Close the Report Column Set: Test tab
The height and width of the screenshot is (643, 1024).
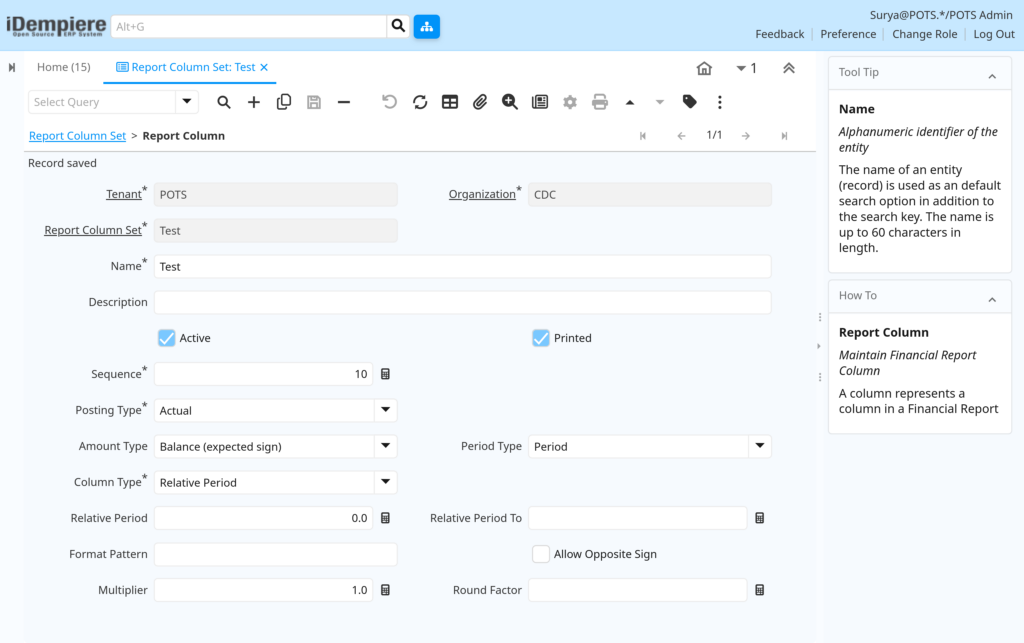264,67
